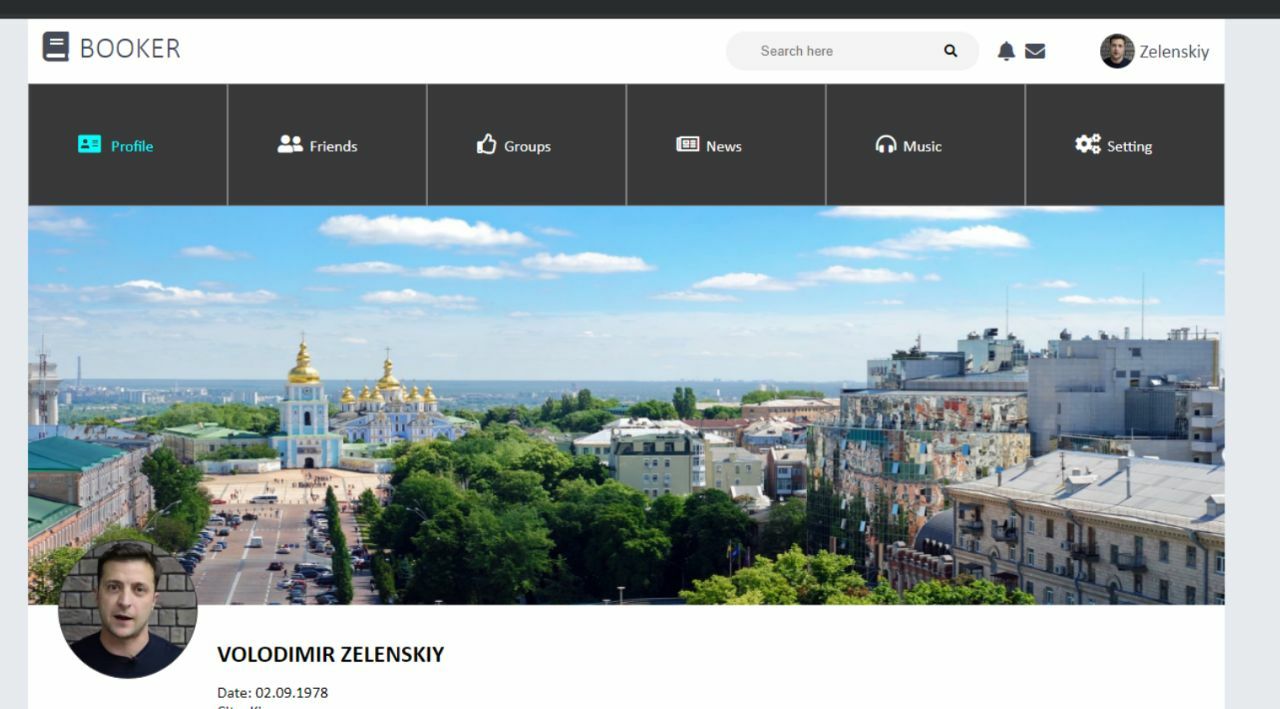Click the Zelenskiy username in header

(1174, 52)
